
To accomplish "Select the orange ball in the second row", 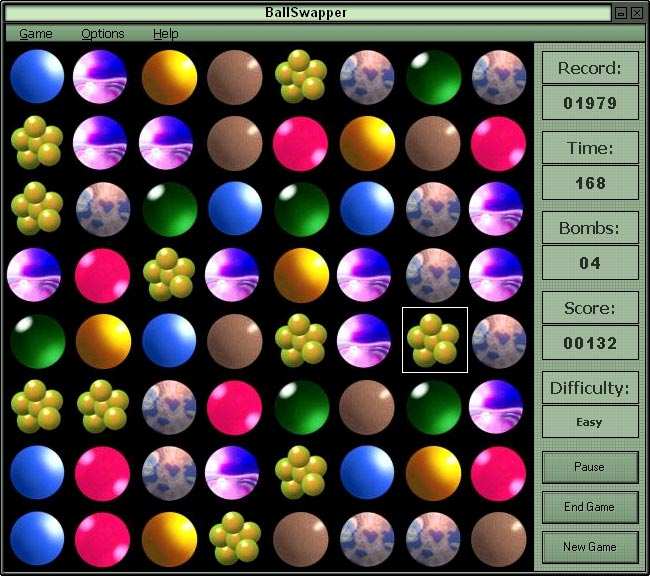I will pos(367,143).
